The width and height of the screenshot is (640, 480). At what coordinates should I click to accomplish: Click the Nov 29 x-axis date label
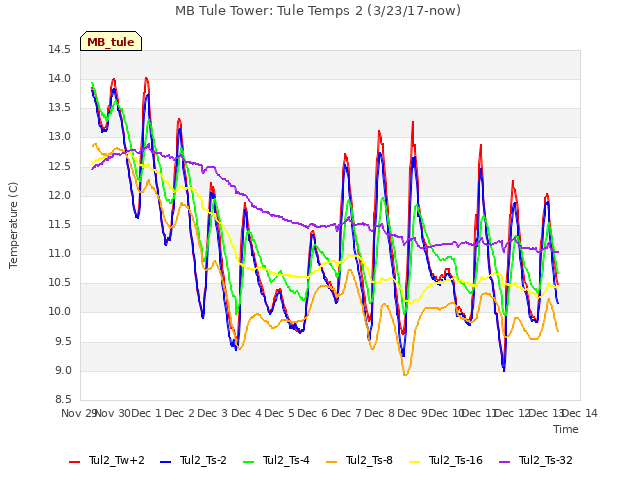pos(78,413)
